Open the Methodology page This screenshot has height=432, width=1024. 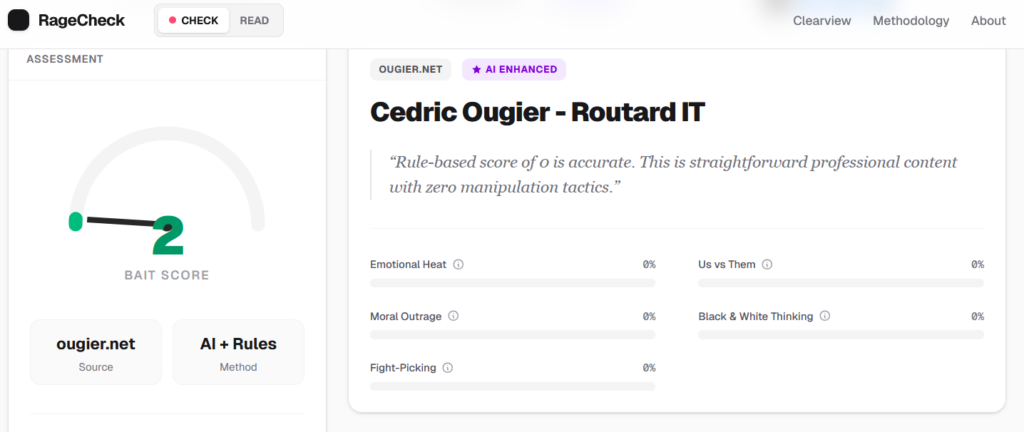point(911,21)
